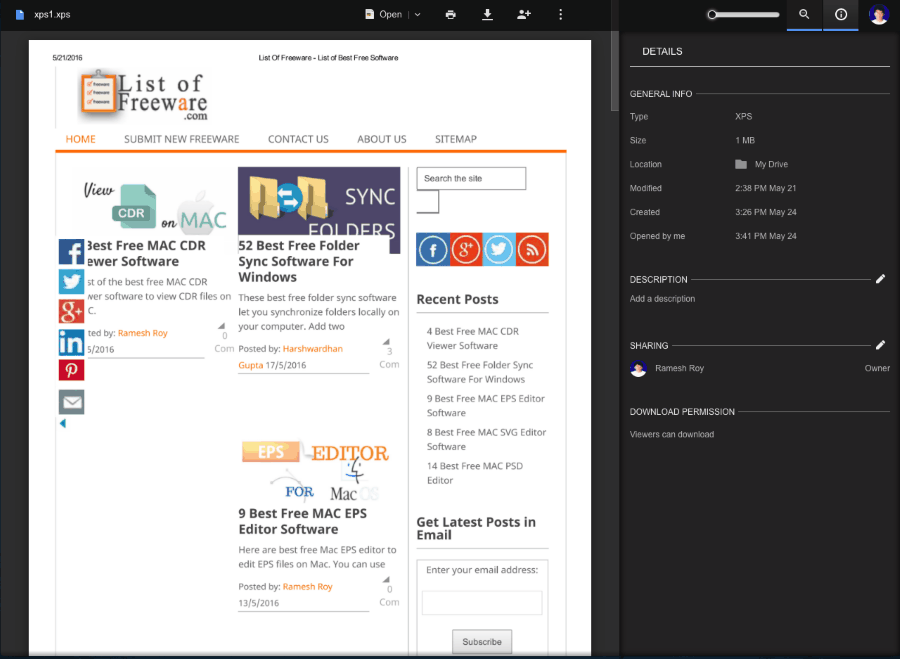Open recent post 52 Best Free Folder Sync

click(480, 372)
